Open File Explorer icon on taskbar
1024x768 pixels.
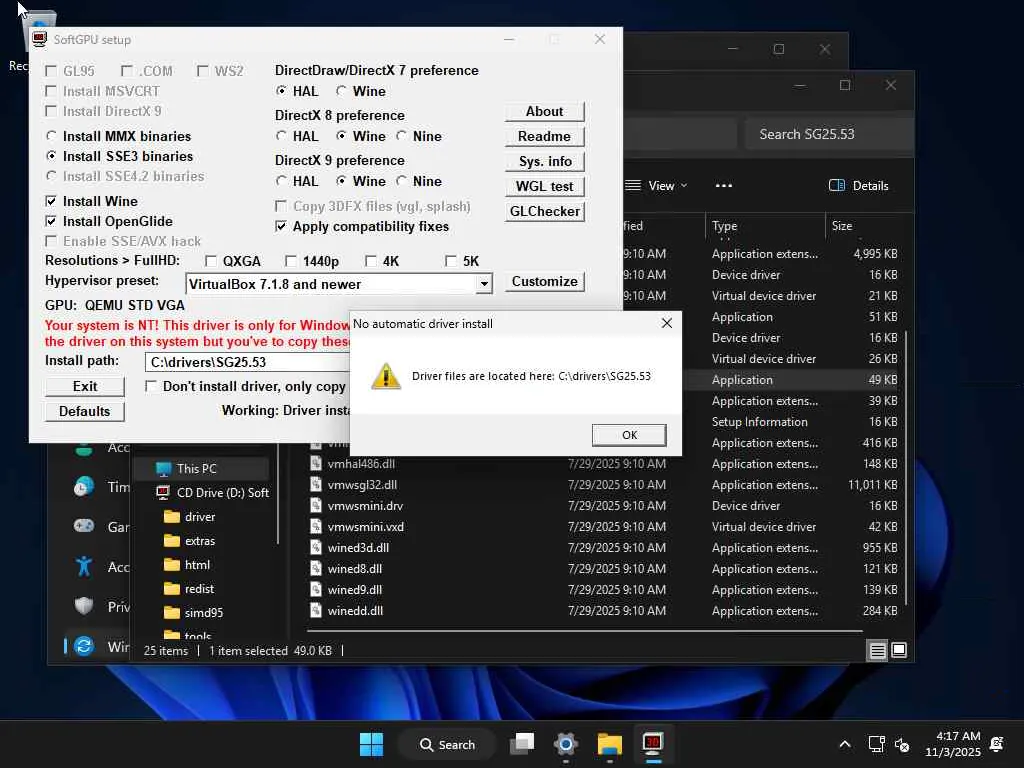[609, 744]
